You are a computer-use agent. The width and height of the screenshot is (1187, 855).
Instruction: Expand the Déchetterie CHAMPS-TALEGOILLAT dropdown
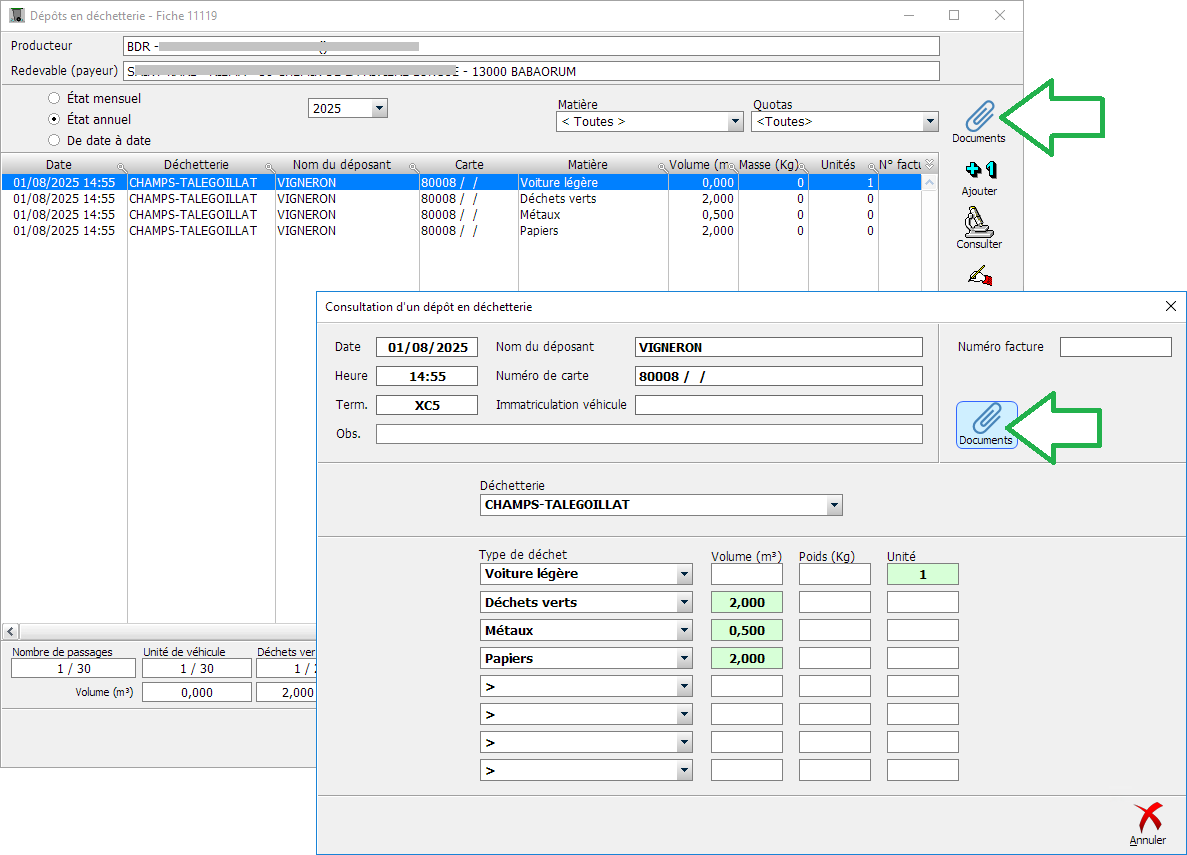834,506
